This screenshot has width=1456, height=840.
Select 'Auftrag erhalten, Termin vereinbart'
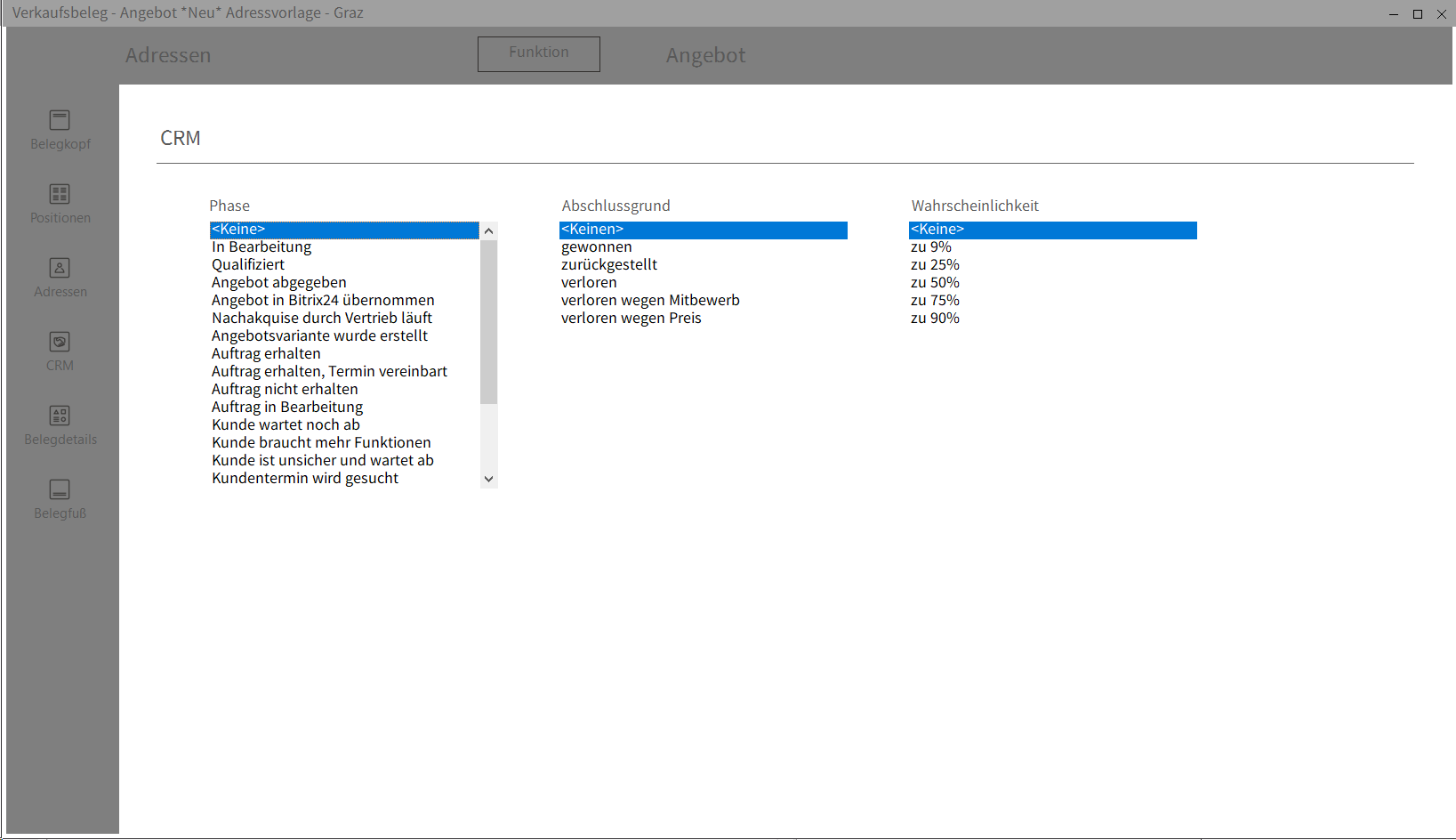[x=344, y=372]
